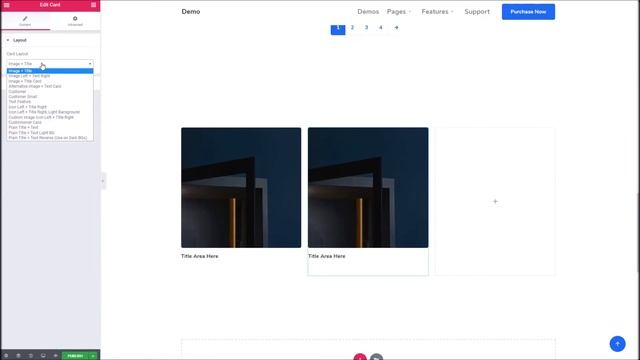Expand the Pages menu
The width and height of the screenshot is (640, 360).
[399, 12]
